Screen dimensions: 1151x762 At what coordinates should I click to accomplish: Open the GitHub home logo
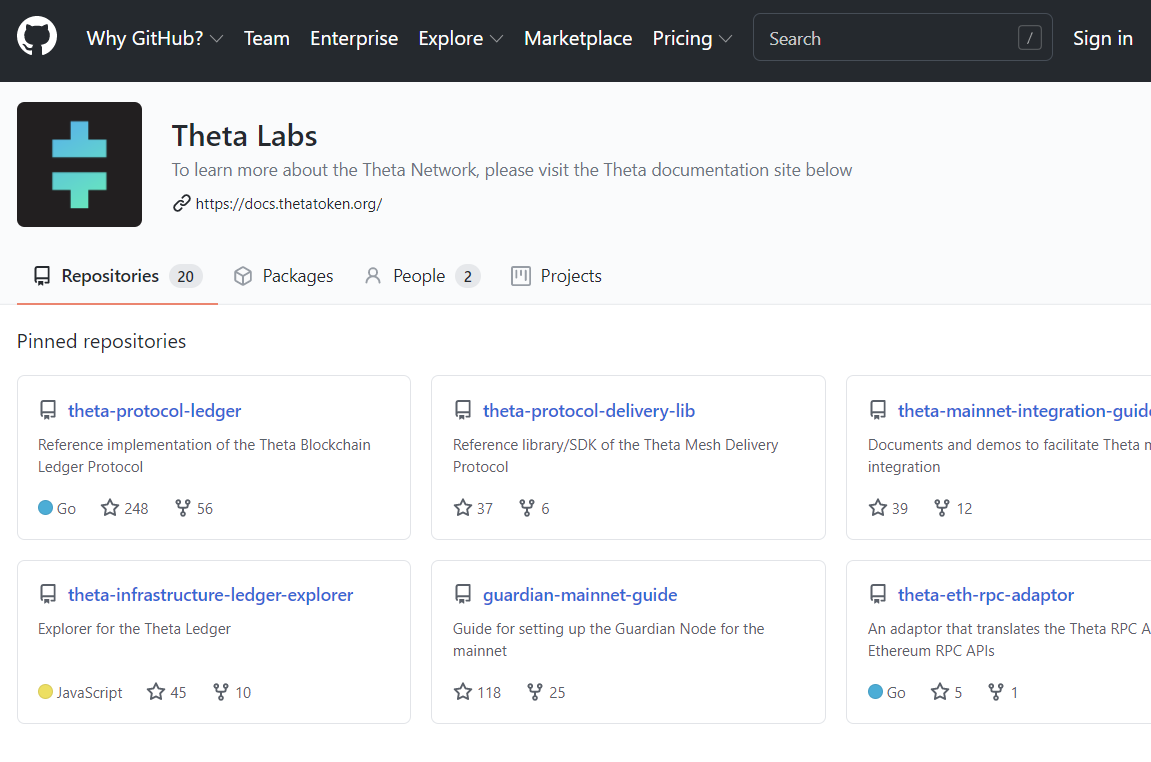pos(37,37)
